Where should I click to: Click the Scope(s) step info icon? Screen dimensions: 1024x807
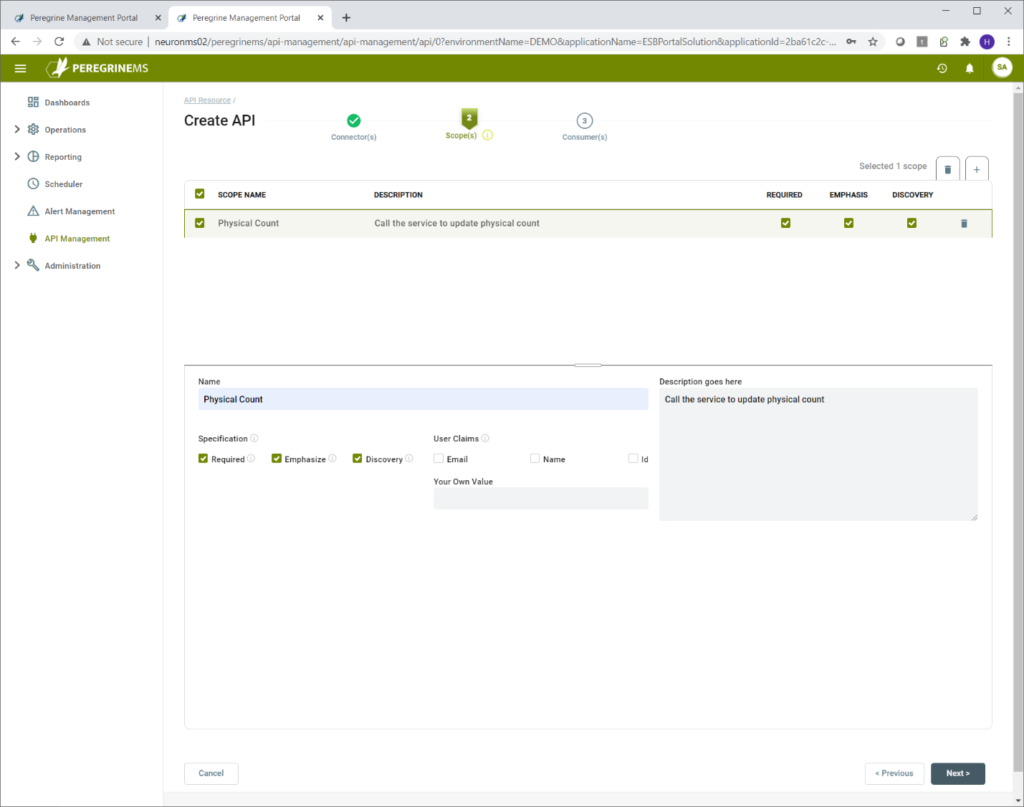(x=487, y=135)
